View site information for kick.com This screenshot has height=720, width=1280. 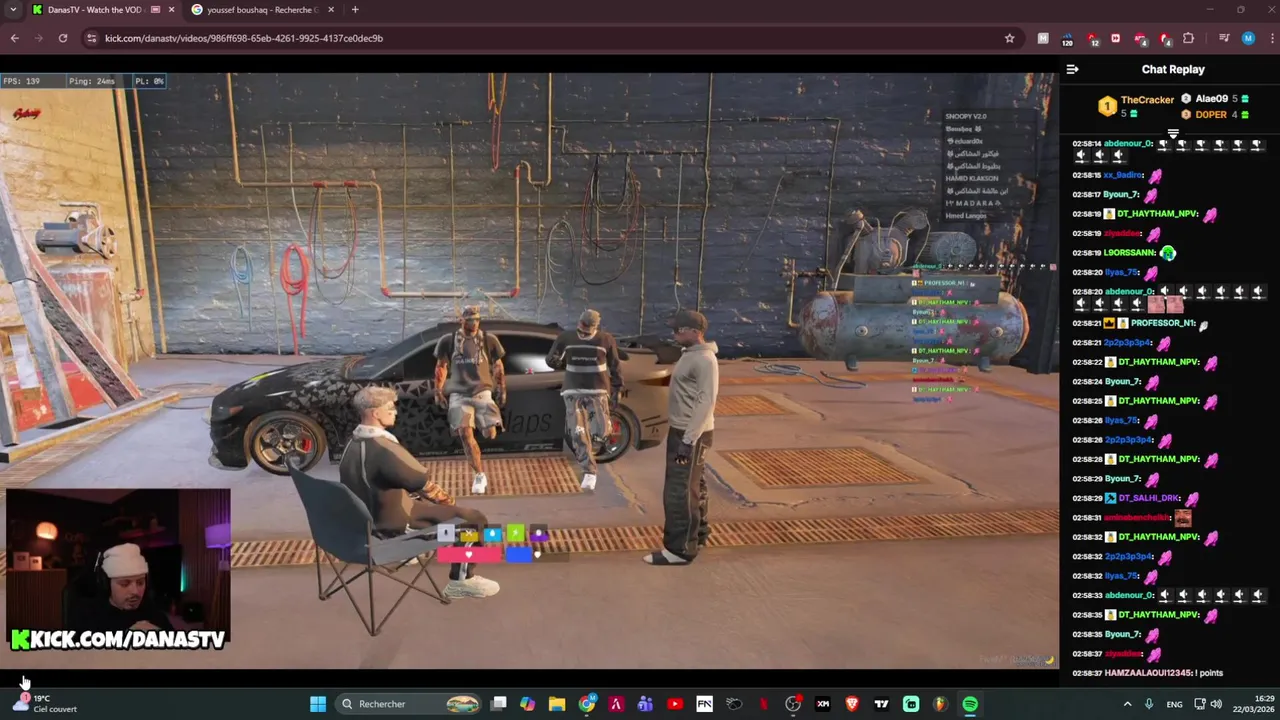[x=91, y=38]
